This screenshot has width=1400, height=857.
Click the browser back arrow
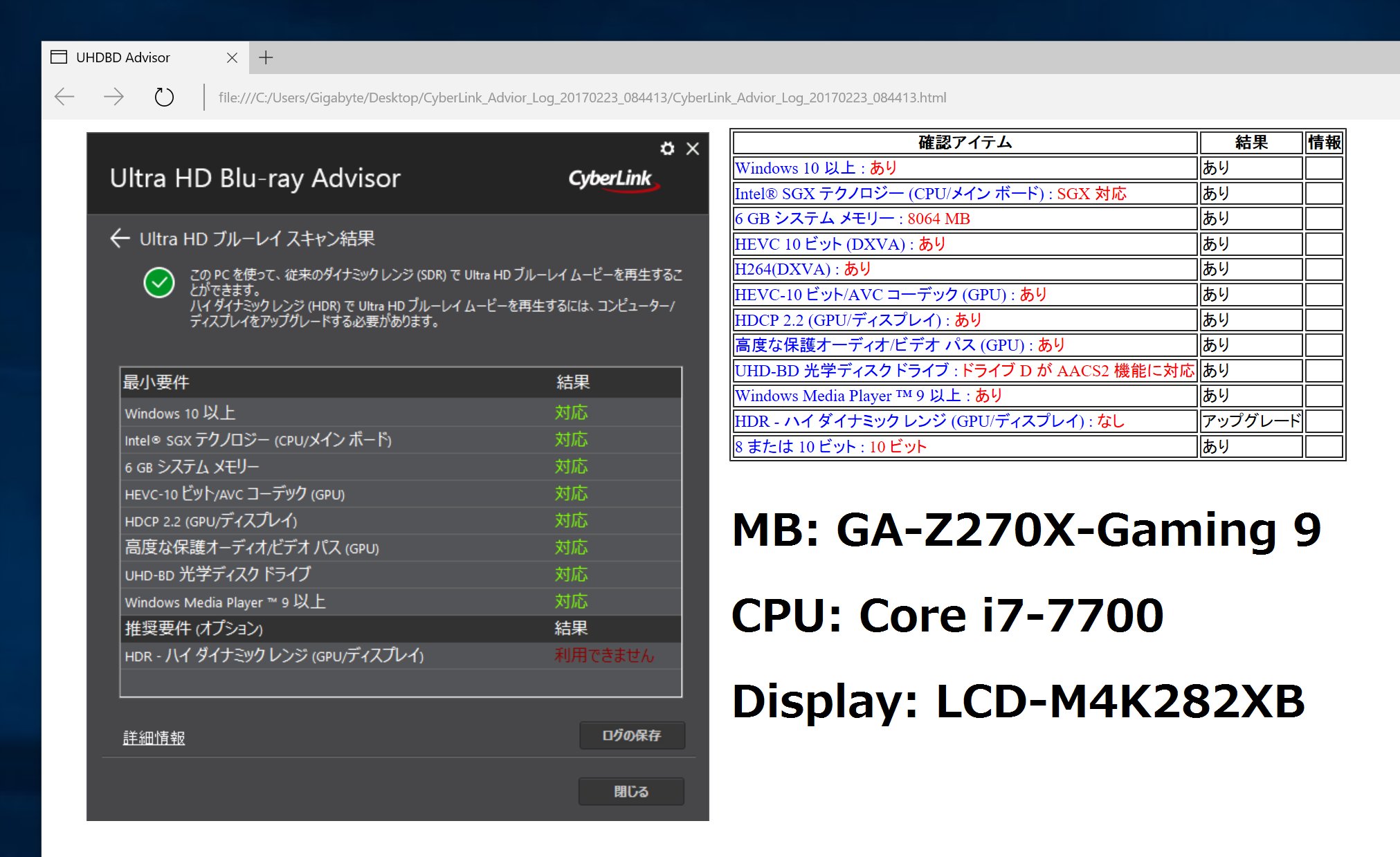tap(64, 97)
